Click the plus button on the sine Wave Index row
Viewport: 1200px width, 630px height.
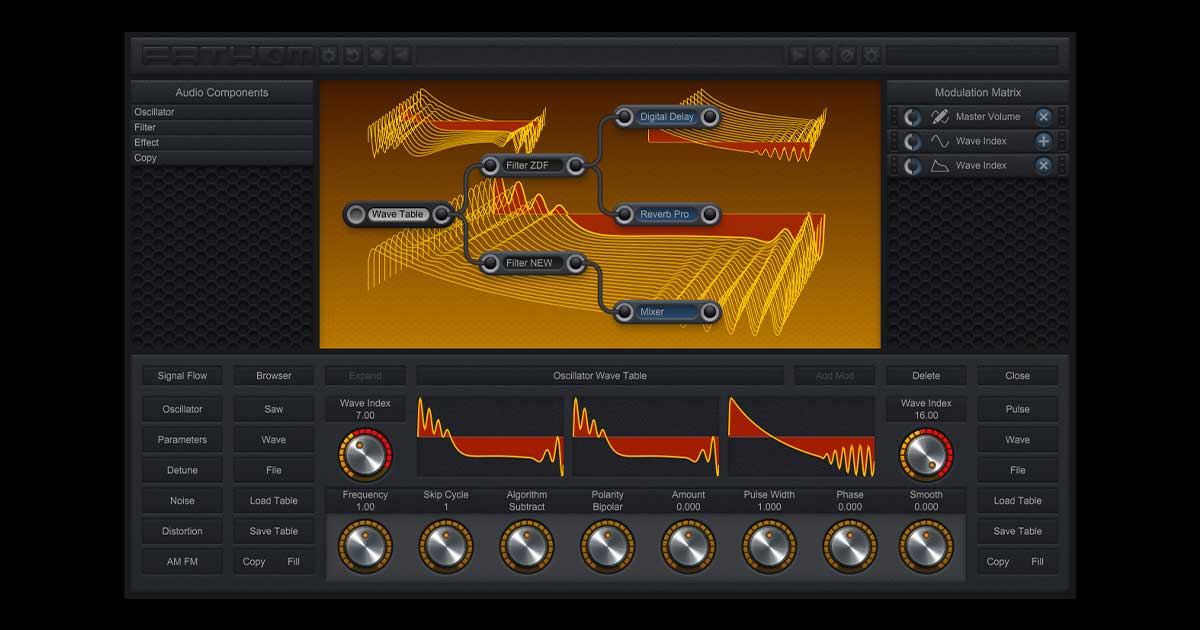(x=1043, y=141)
